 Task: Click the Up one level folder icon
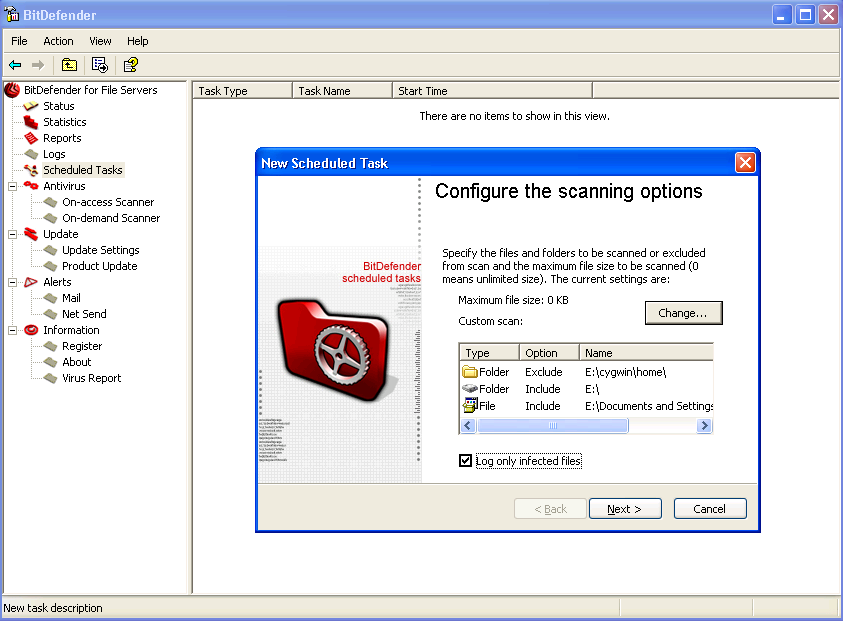[69, 65]
